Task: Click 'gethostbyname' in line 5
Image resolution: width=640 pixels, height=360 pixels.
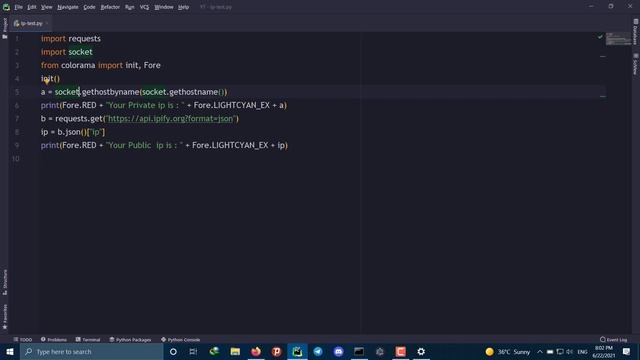Action: (x=110, y=92)
